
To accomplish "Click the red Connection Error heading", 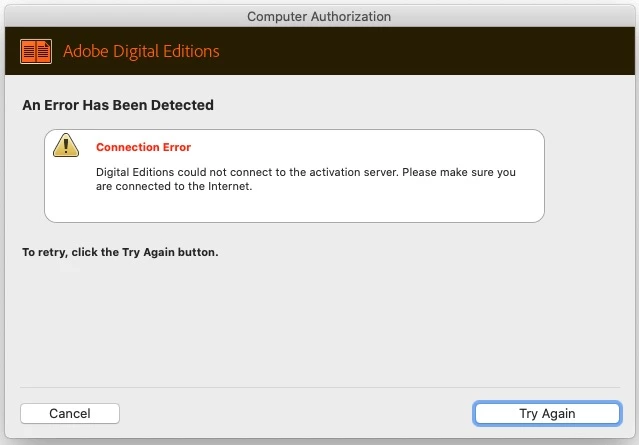I will coord(143,147).
